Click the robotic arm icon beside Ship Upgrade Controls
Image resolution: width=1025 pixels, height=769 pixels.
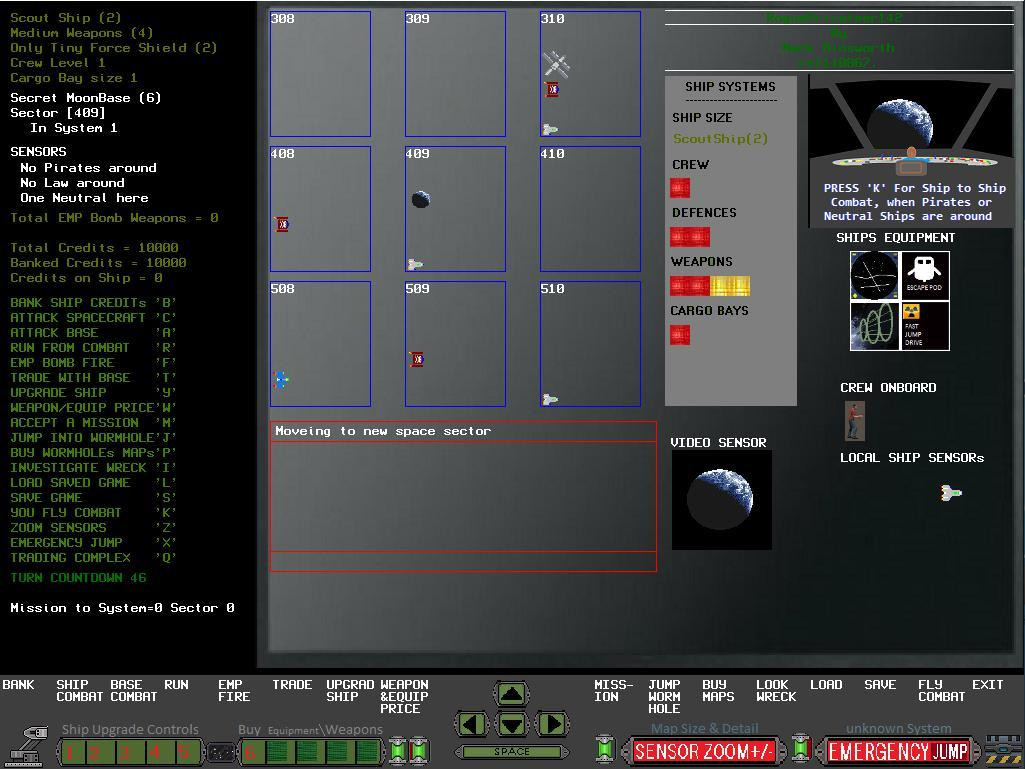pyautogui.click(x=27, y=745)
